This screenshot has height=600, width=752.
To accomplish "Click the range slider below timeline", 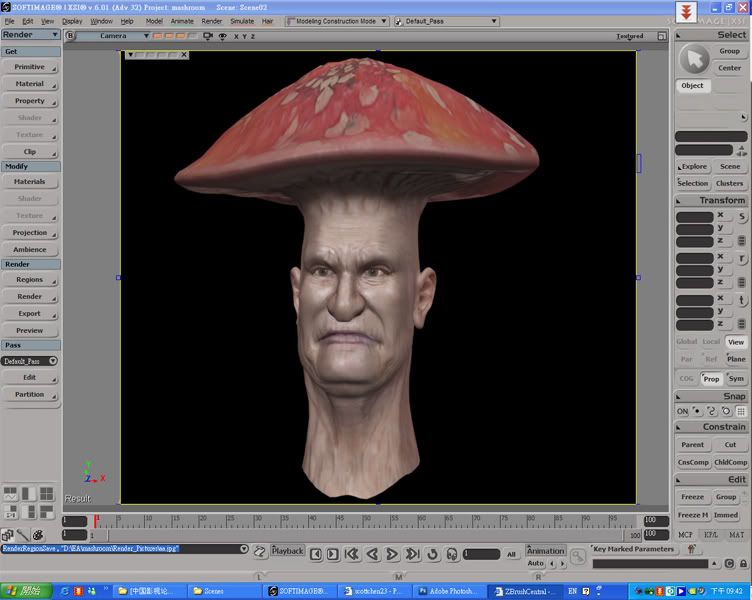I will click(364, 535).
